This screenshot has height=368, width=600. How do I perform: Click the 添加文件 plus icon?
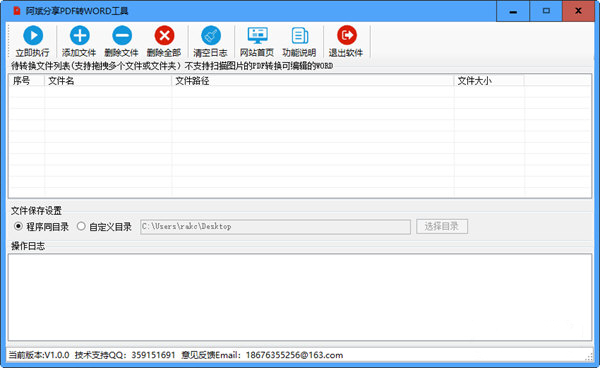click(80, 36)
